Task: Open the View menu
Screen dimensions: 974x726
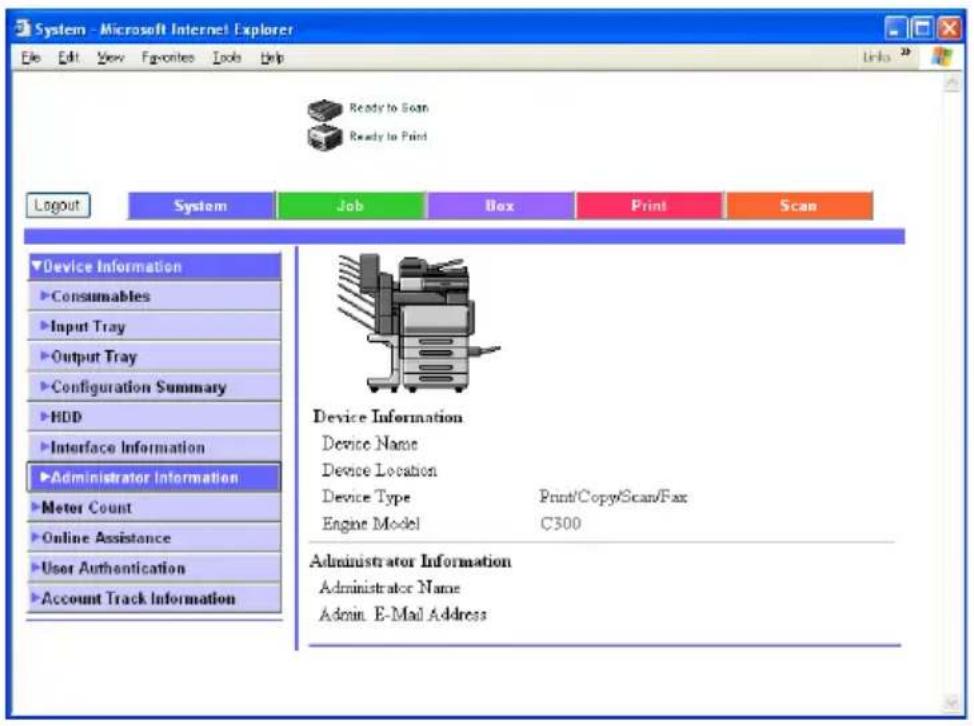Action: click(110, 58)
